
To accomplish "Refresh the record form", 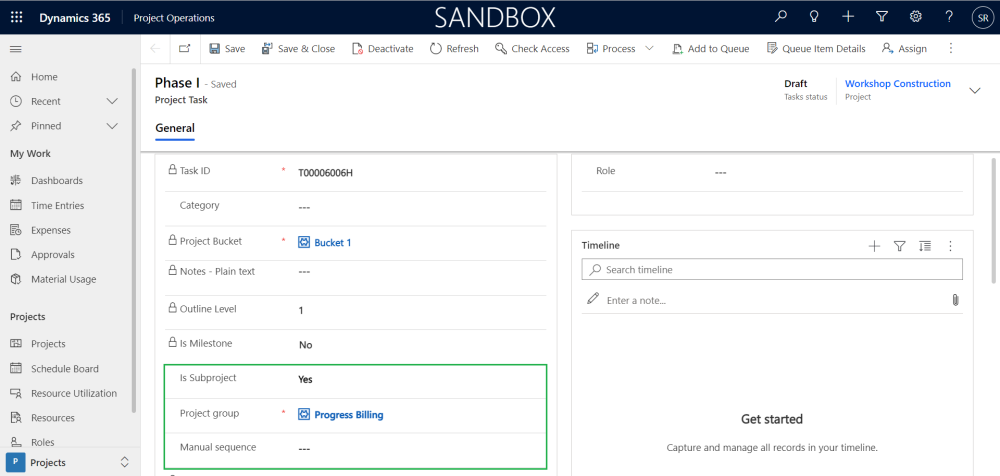I will (454, 48).
